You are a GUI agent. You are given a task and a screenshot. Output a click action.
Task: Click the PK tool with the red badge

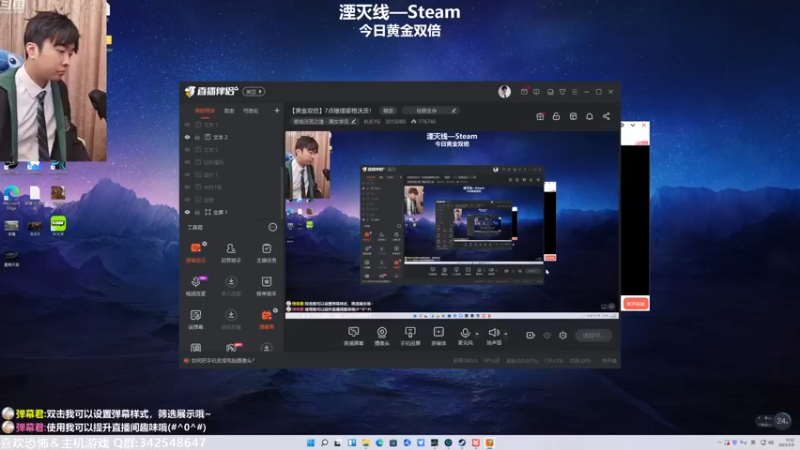(x=231, y=347)
